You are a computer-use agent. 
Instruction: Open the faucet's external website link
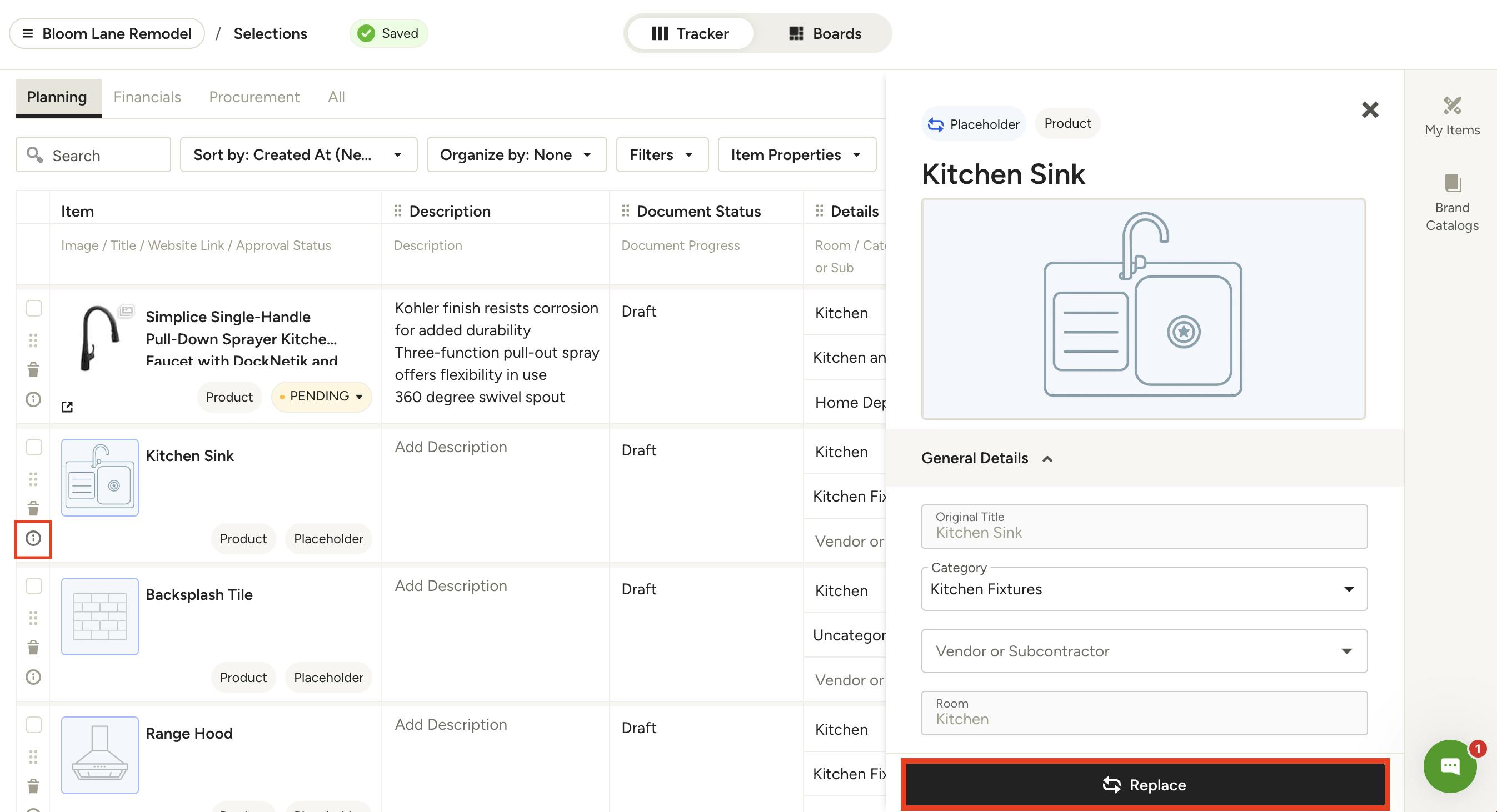67,407
